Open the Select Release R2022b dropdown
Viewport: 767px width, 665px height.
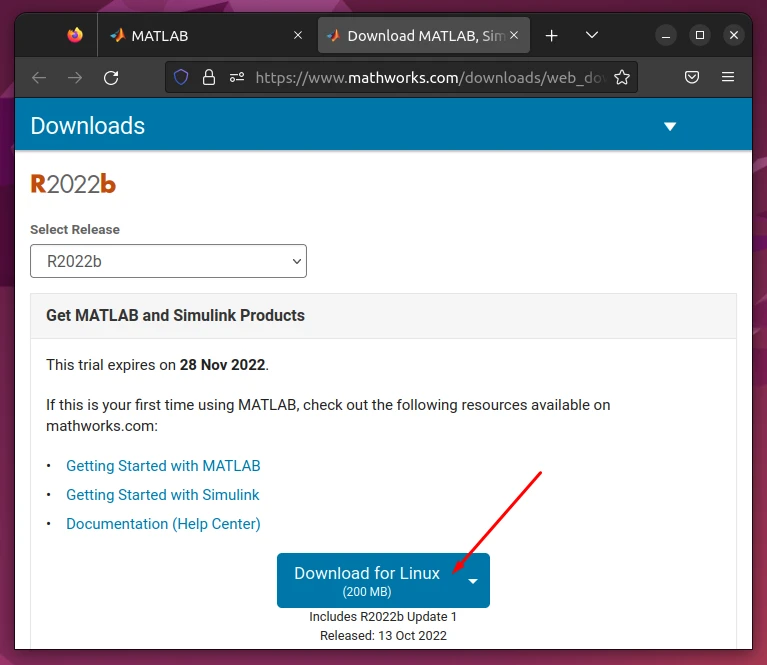[168, 261]
